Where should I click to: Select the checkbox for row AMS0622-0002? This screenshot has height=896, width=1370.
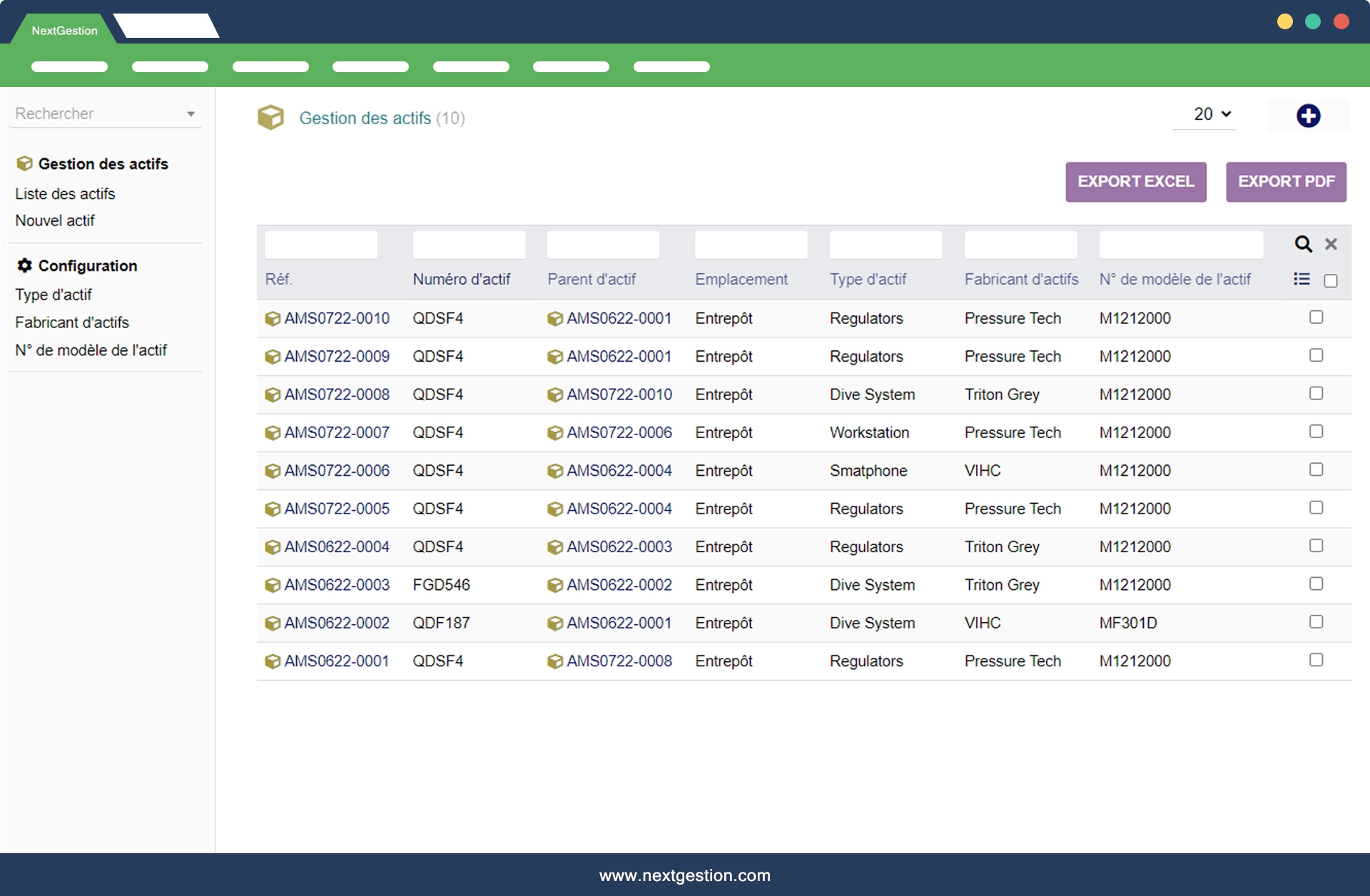point(1316,621)
